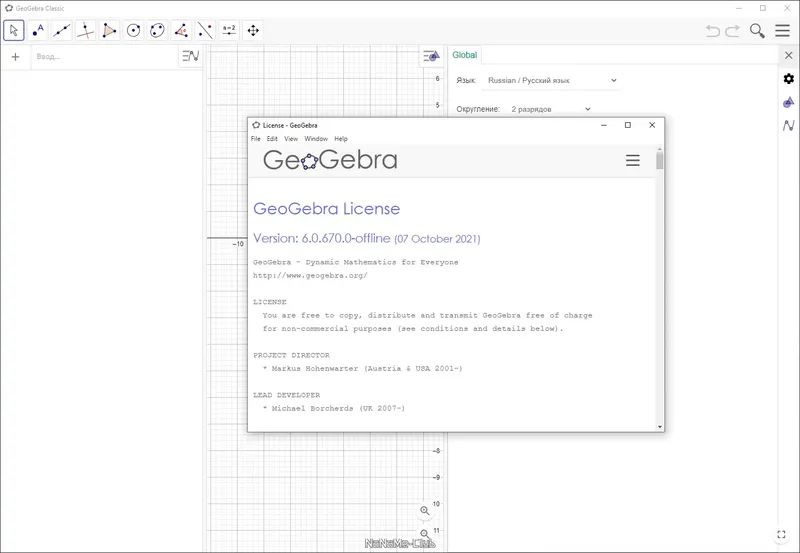The image size is (800, 553).
Task: Open the Graphics settings side icon
Action: (789, 102)
